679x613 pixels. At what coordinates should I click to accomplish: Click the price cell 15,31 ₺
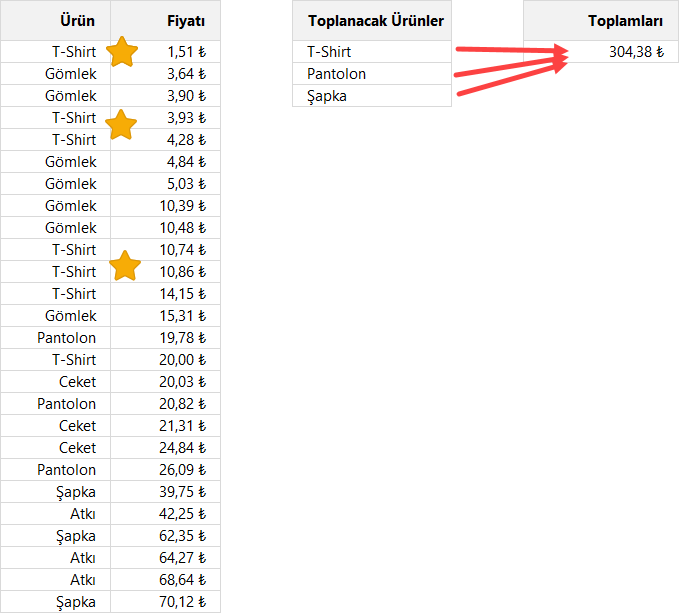pos(165,316)
